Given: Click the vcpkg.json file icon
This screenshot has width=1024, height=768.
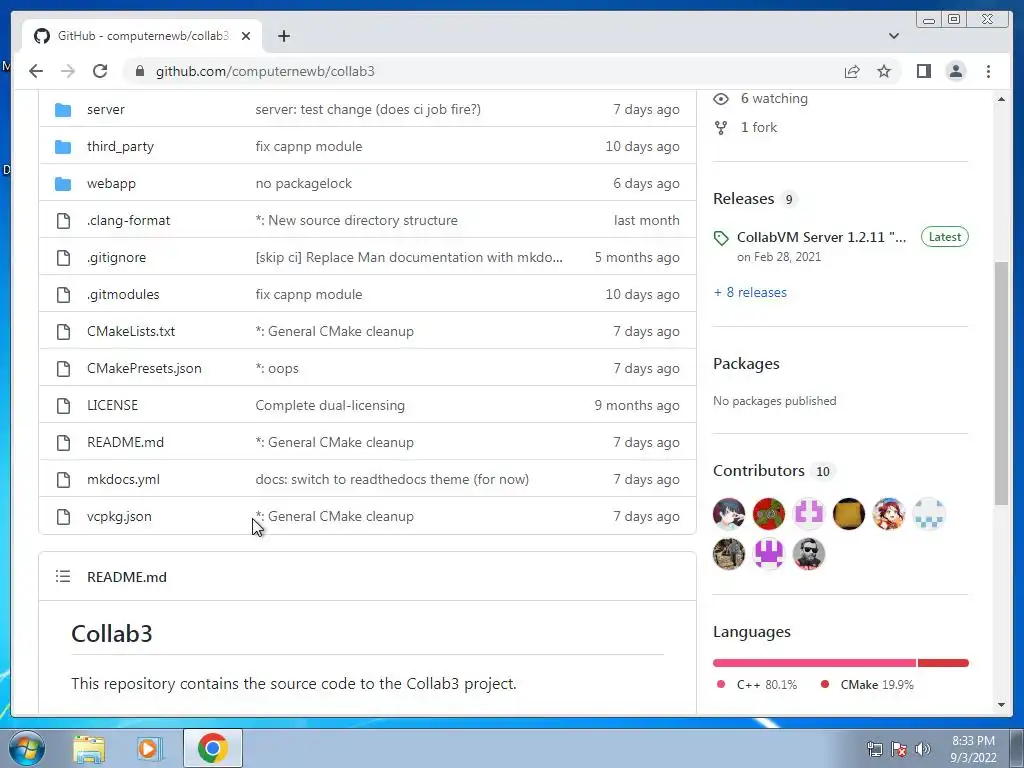Looking at the screenshot, I should tap(63, 517).
